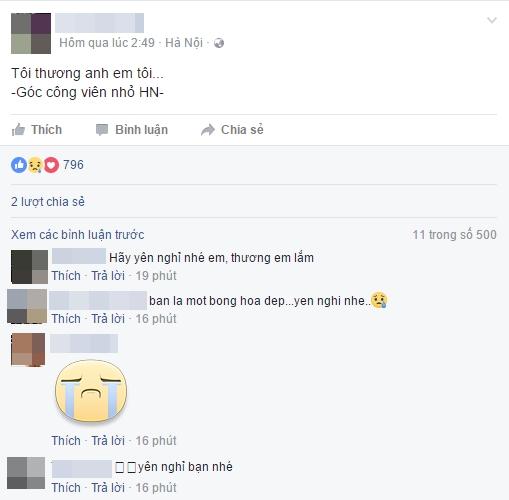Open the post options chevron at top right
Screen dimensions: 509x500
click(492, 20)
